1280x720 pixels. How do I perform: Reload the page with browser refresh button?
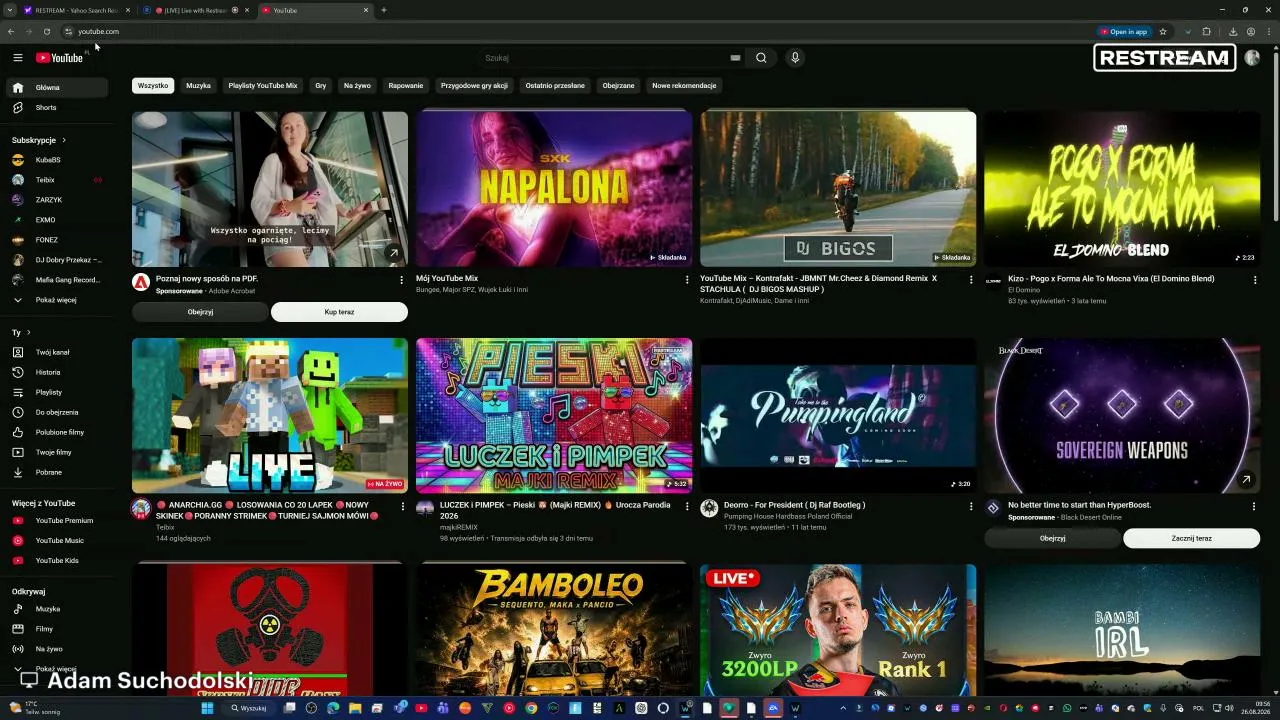(x=47, y=31)
